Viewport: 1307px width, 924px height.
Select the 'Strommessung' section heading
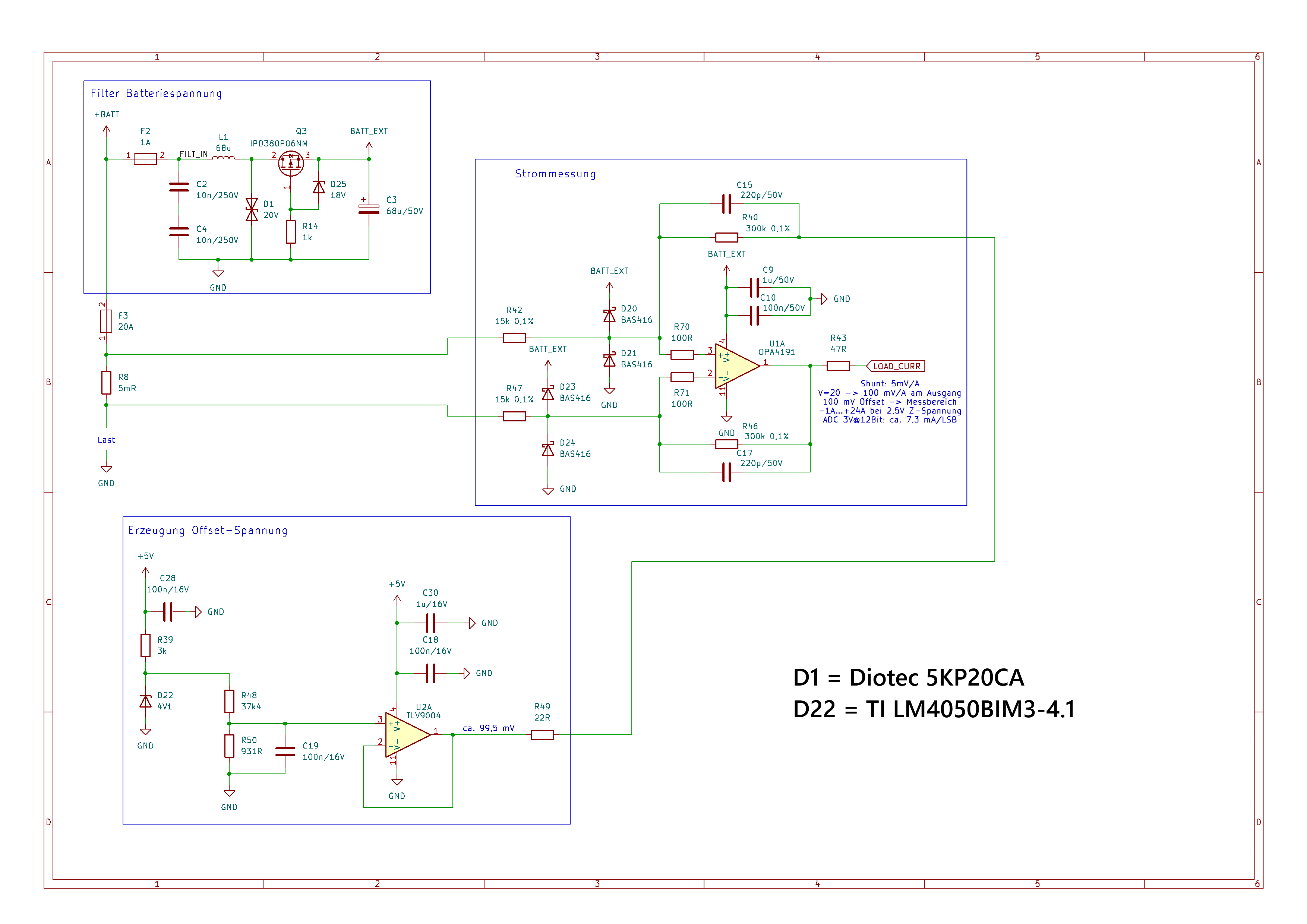pos(555,174)
